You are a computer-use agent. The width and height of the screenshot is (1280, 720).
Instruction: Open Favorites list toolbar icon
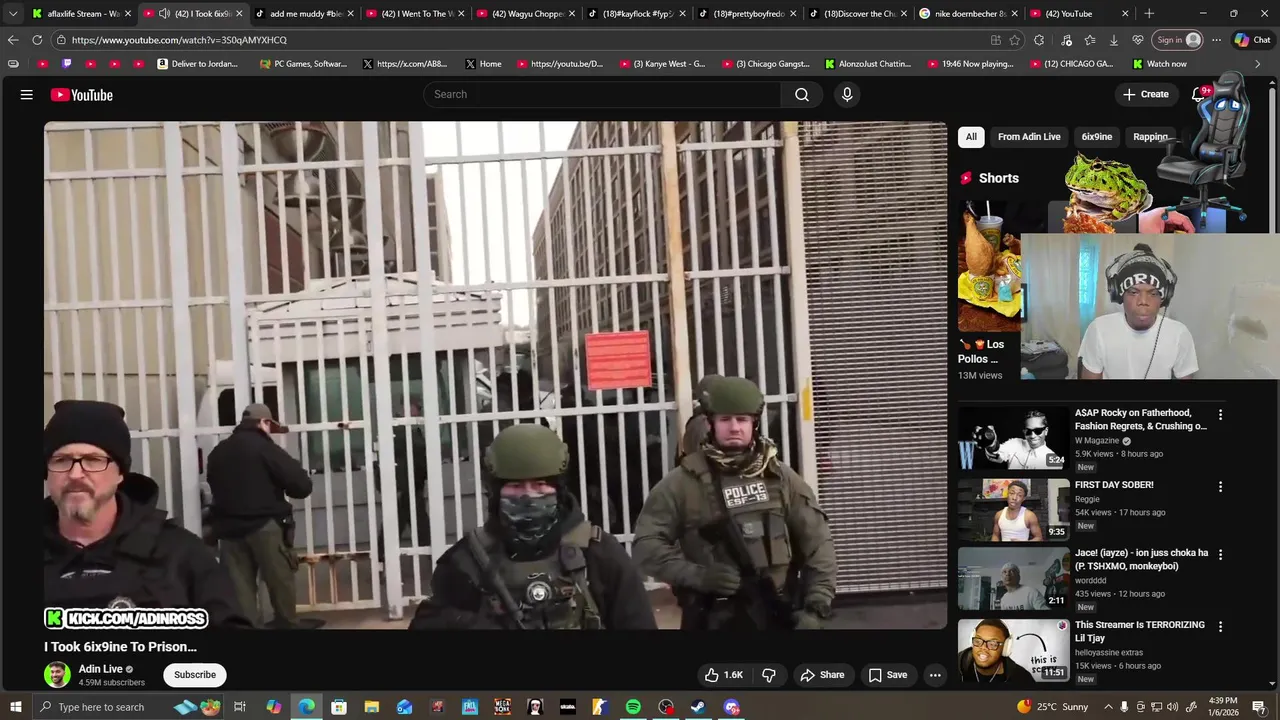pyautogui.click(x=1090, y=40)
